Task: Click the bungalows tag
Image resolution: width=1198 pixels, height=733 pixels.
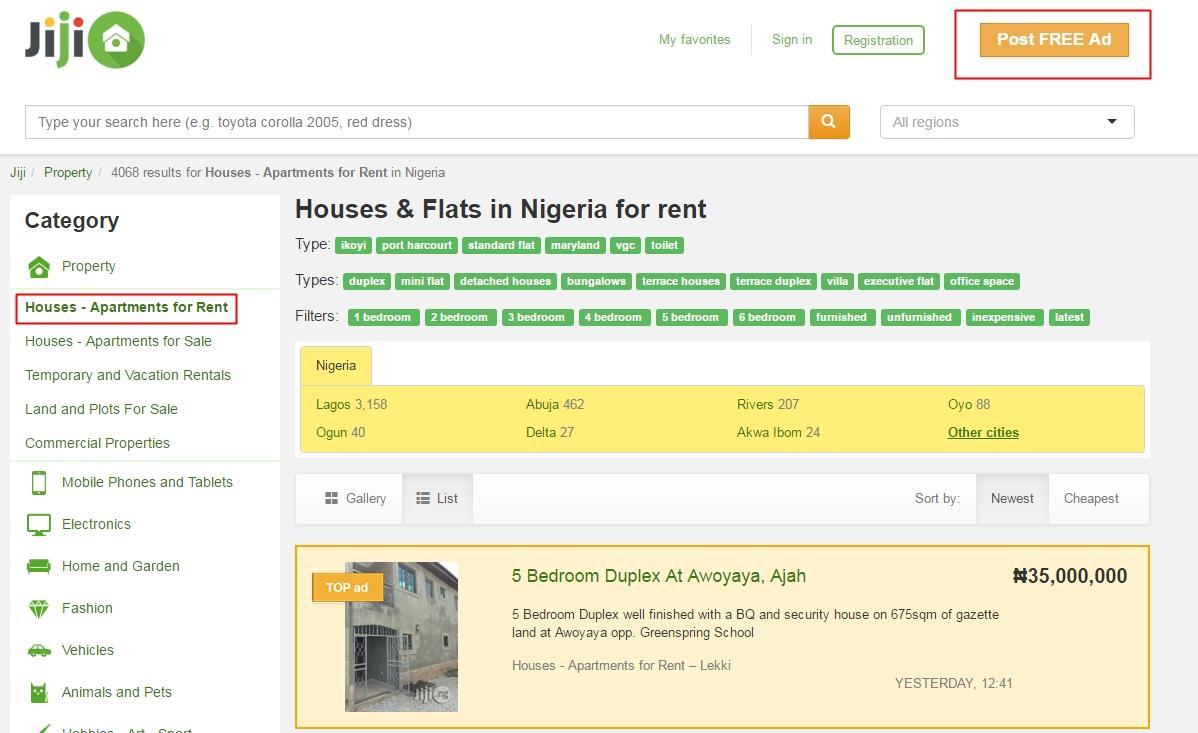Action: (596, 281)
